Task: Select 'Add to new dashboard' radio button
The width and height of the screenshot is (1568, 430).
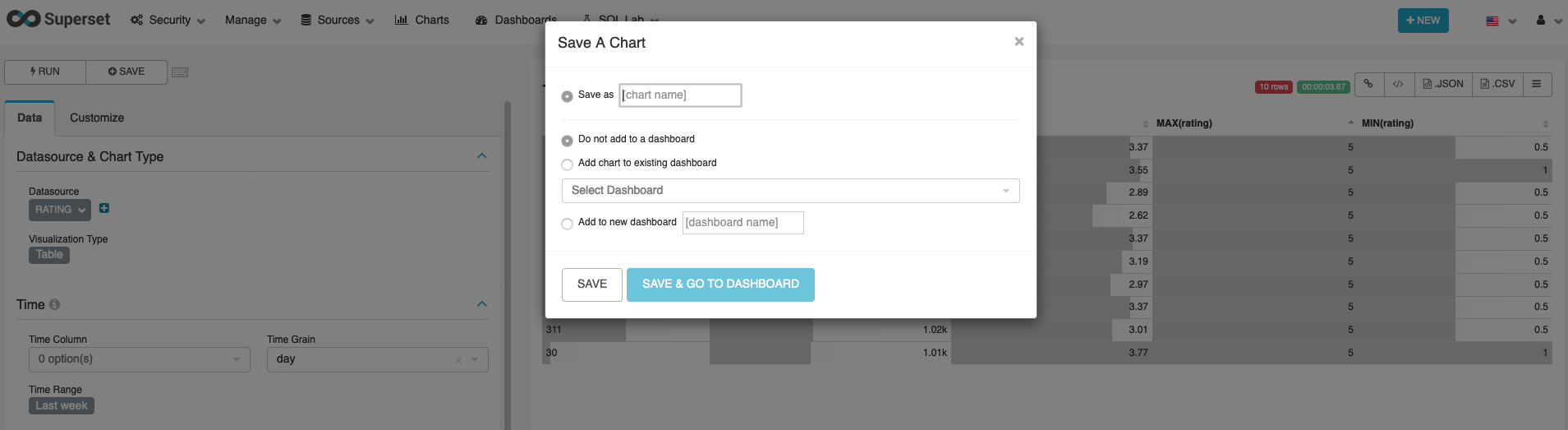Action: coord(567,224)
